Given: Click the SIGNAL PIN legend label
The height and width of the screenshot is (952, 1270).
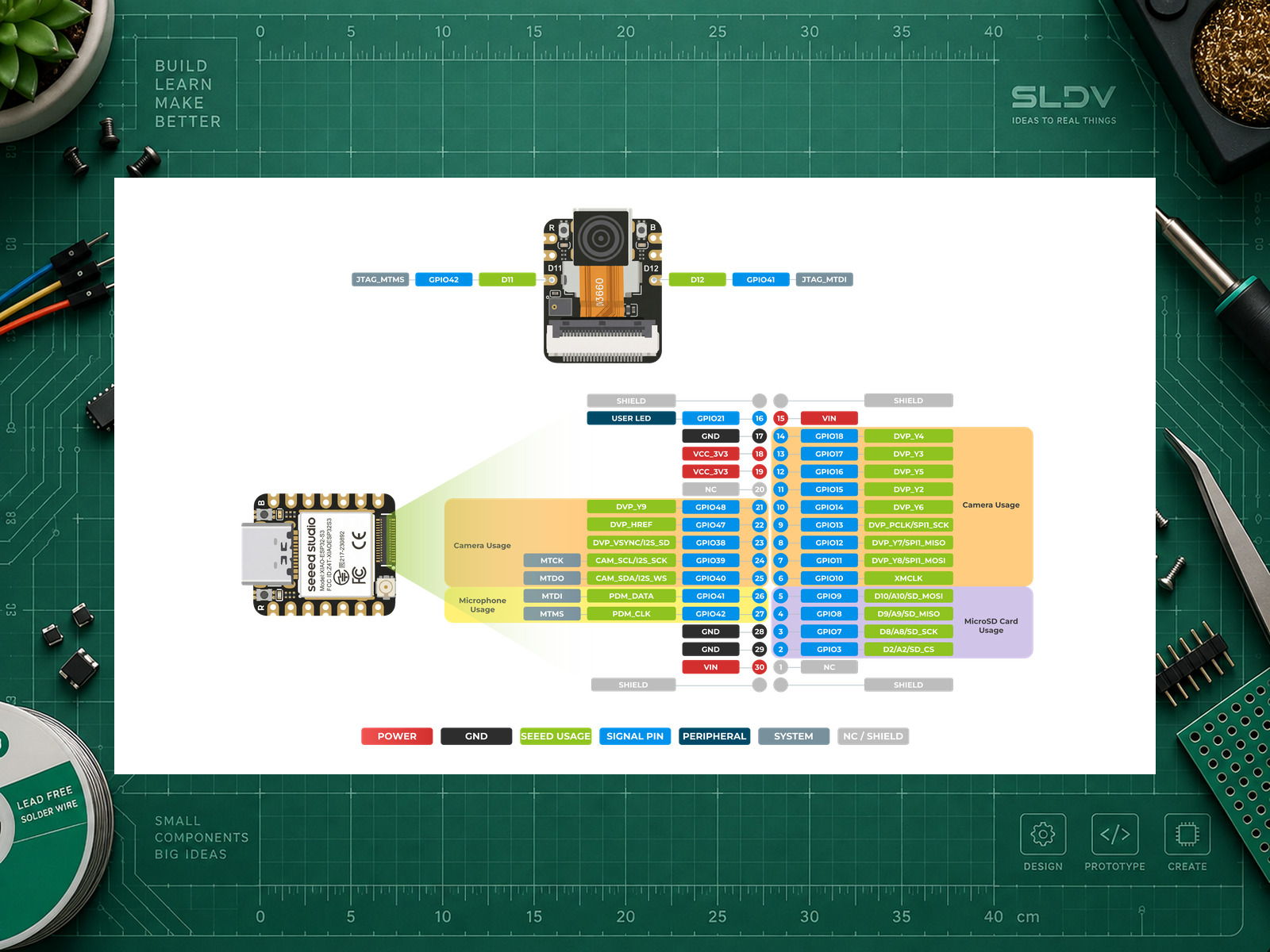Looking at the screenshot, I should [635, 736].
